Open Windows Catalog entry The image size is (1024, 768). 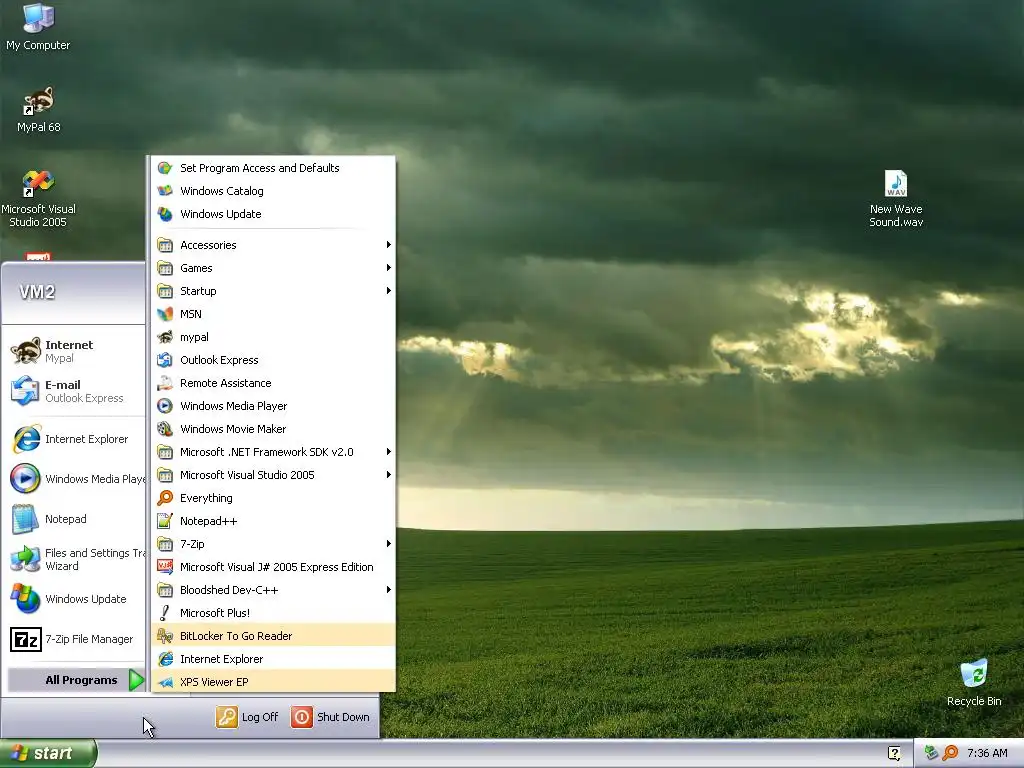[273, 191]
